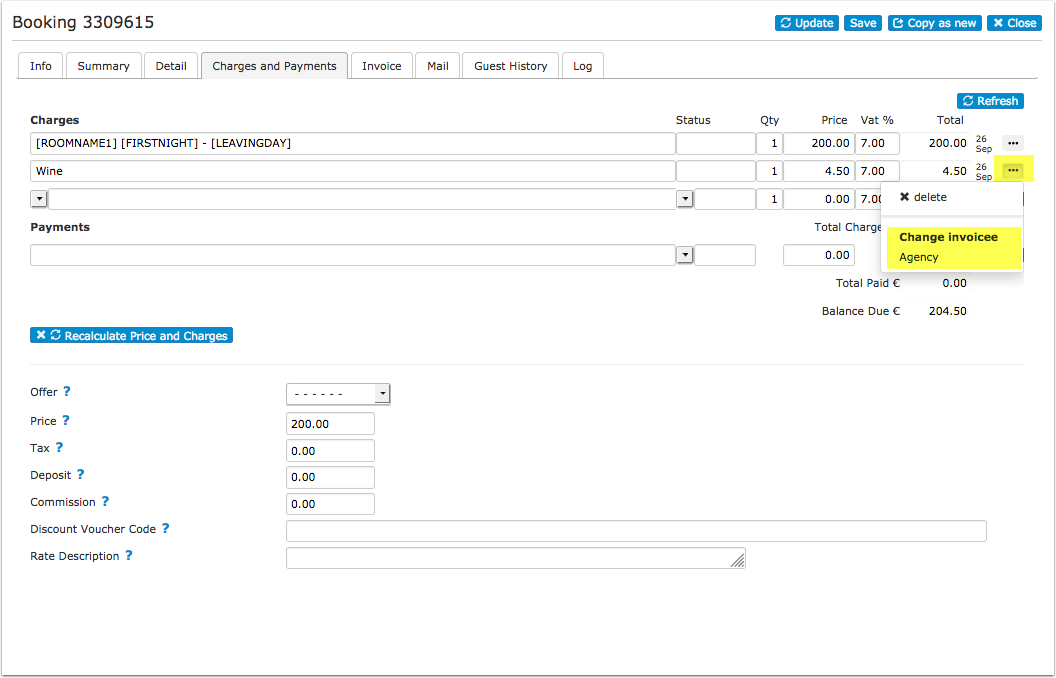Open new charge status dropdown arrow

[x=685, y=199]
